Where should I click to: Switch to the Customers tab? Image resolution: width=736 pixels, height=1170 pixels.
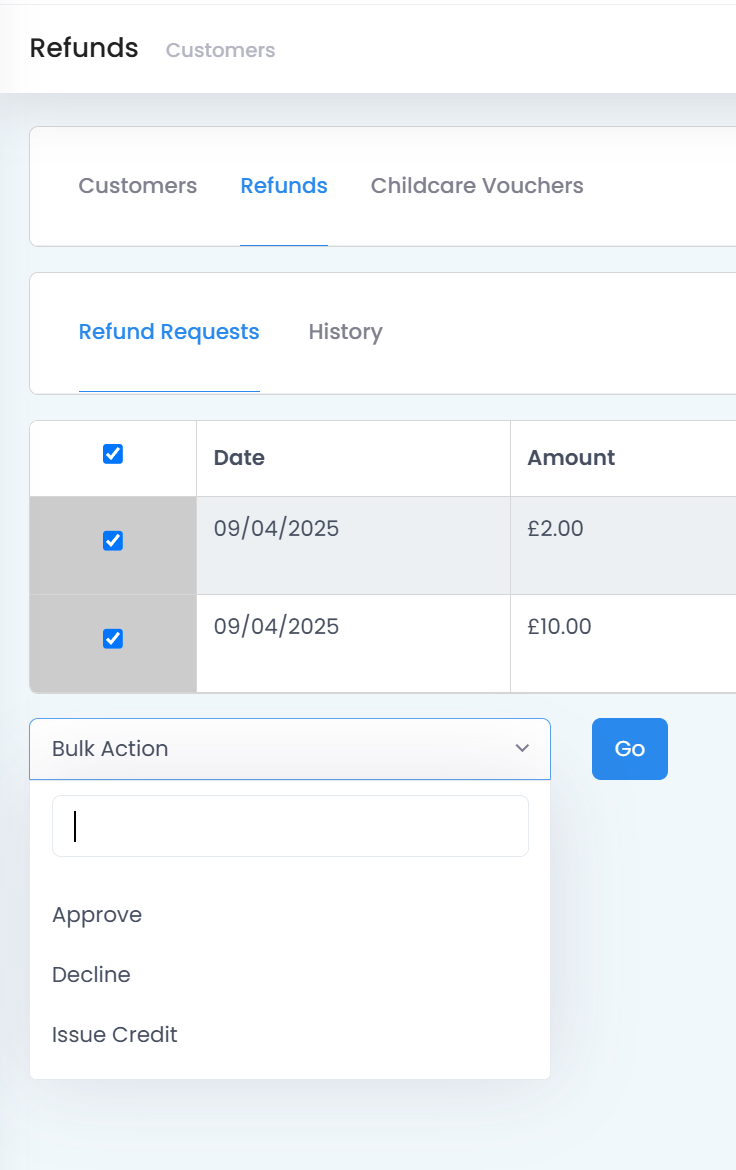click(x=138, y=186)
